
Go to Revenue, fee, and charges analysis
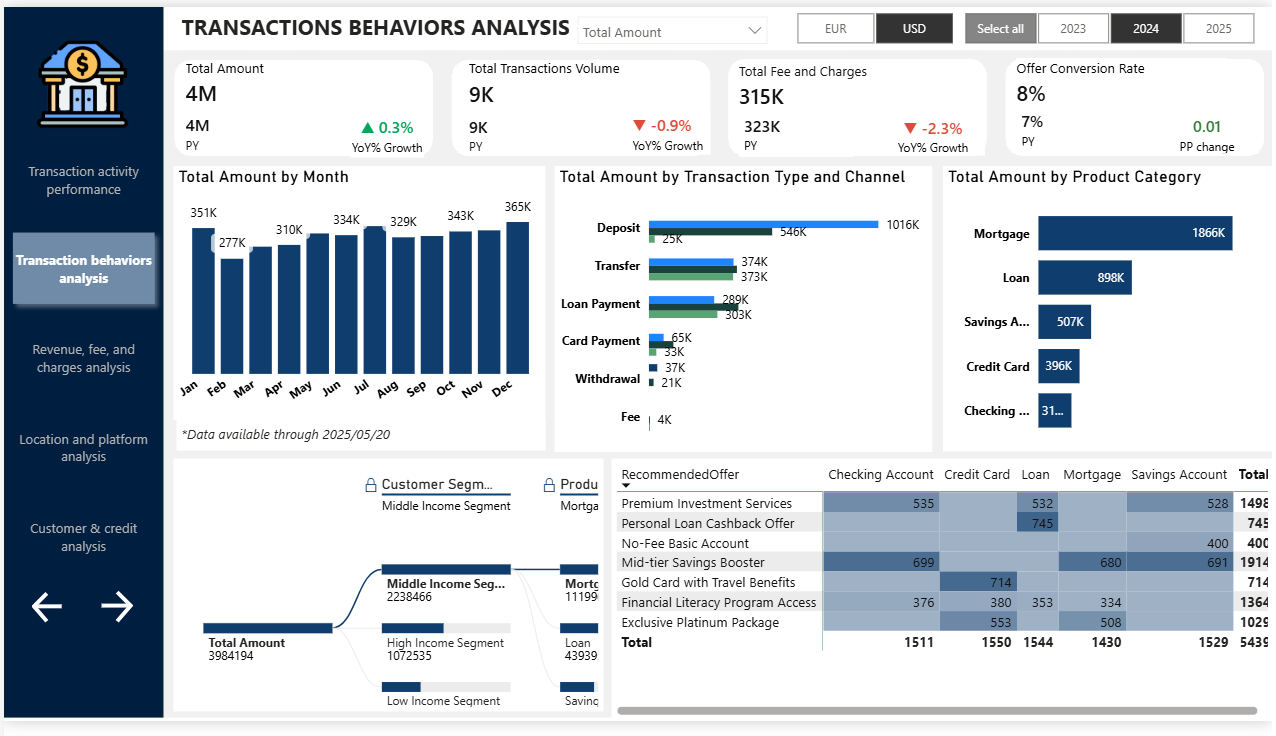[x=83, y=359]
